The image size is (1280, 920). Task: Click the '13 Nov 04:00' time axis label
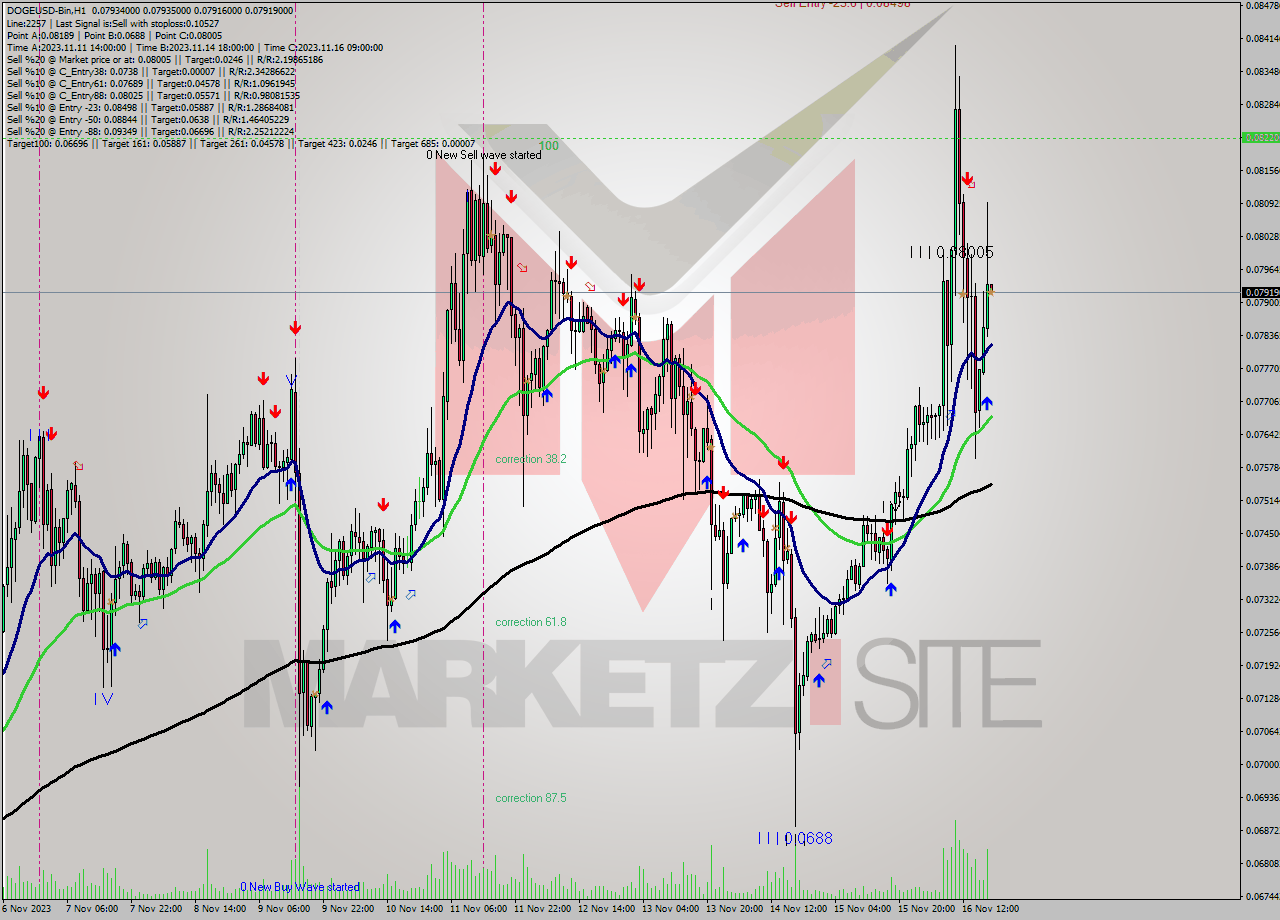coord(671,909)
